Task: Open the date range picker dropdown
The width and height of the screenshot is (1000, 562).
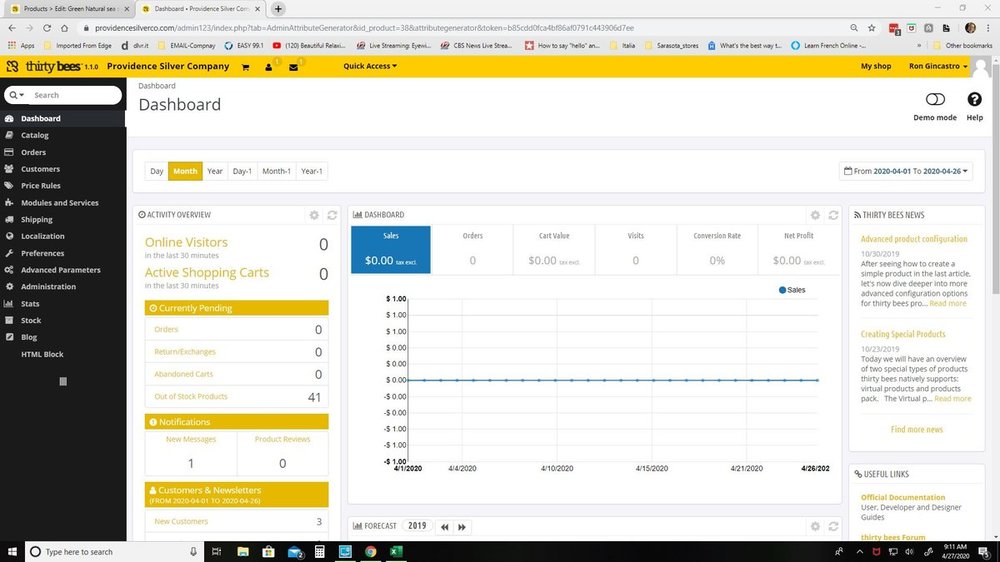Action: pyautogui.click(x=907, y=171)
